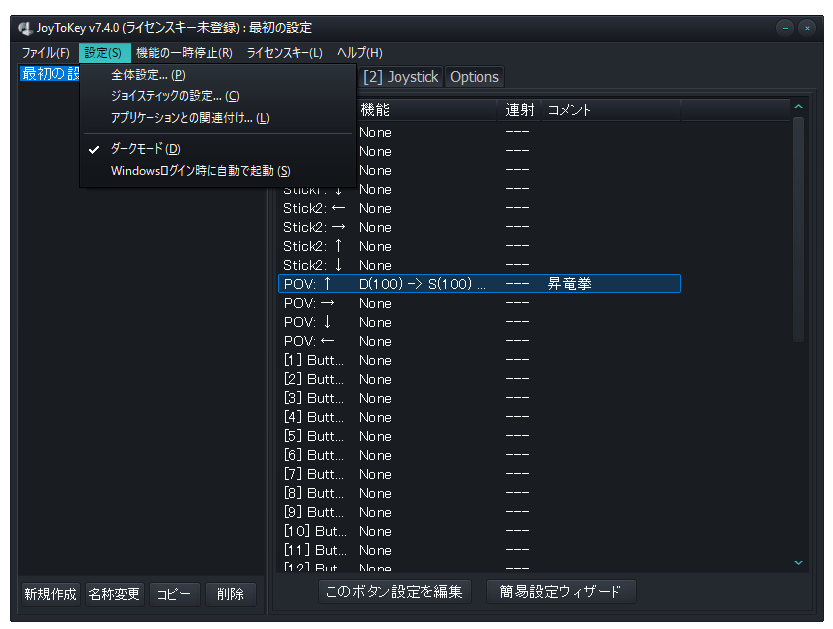Screen dimensions: 833x629
Task: Select the POV: → row
Action: [479, 303]
